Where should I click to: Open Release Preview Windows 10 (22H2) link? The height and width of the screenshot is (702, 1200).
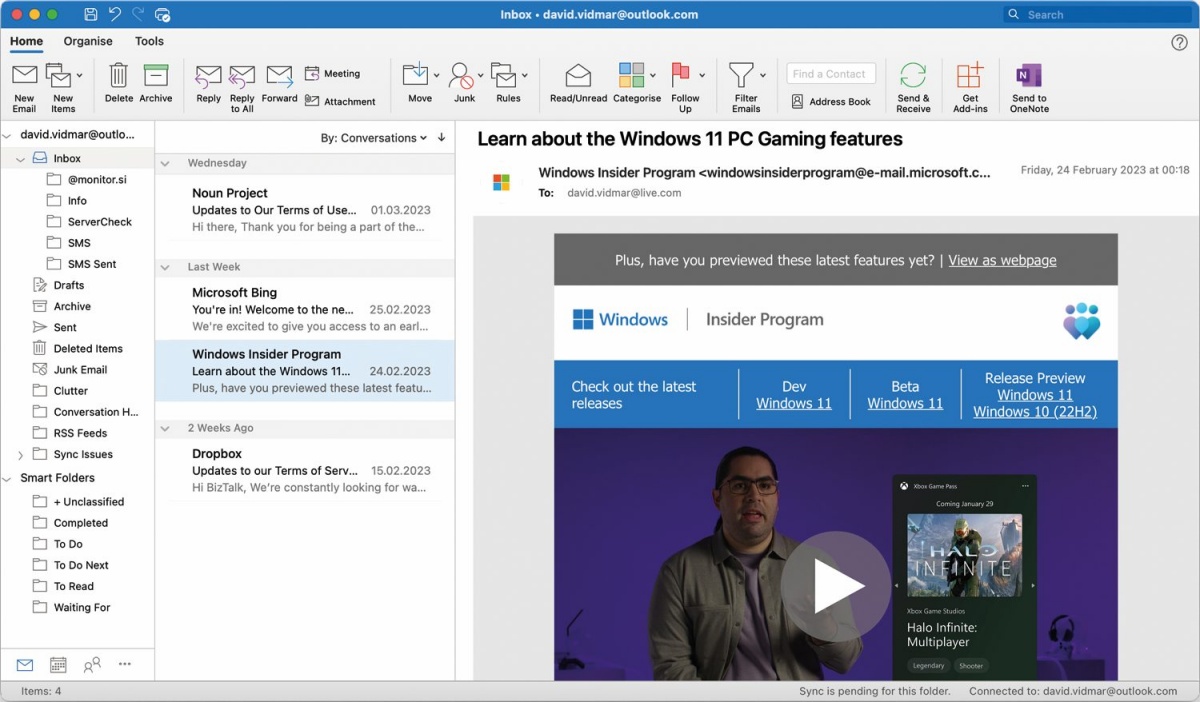[1035, 412]
